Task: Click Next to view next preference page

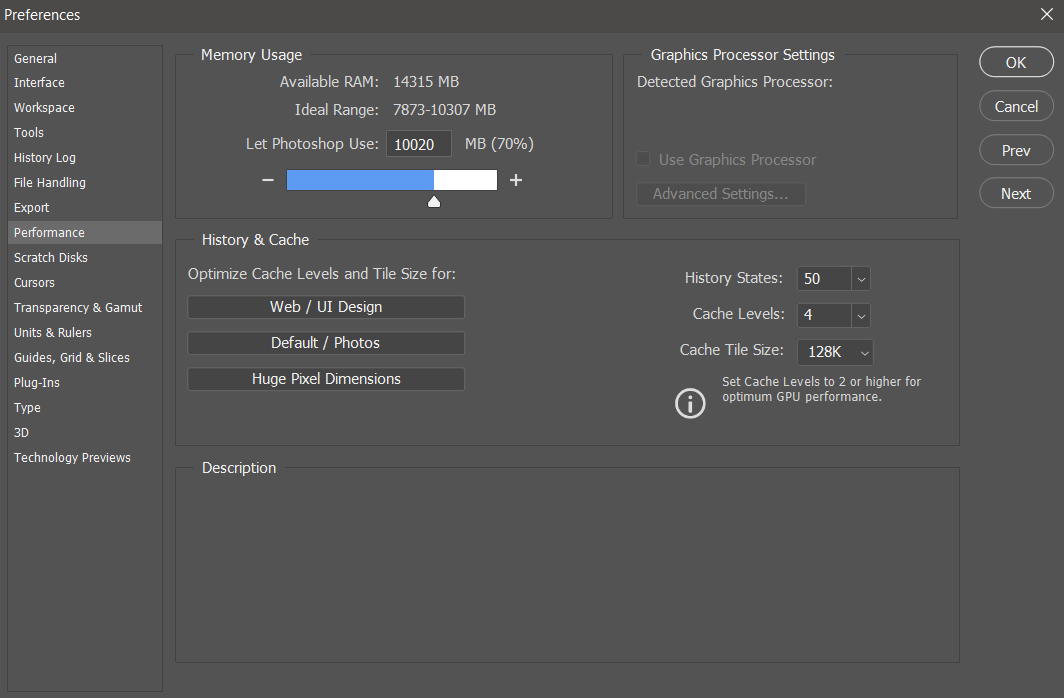Action: click(1016, 193)
